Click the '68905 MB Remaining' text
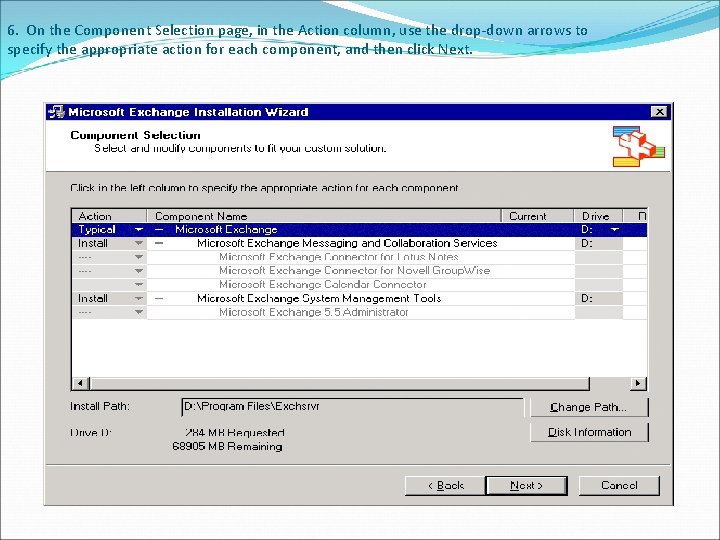720x540 pixels. [227, 446]
